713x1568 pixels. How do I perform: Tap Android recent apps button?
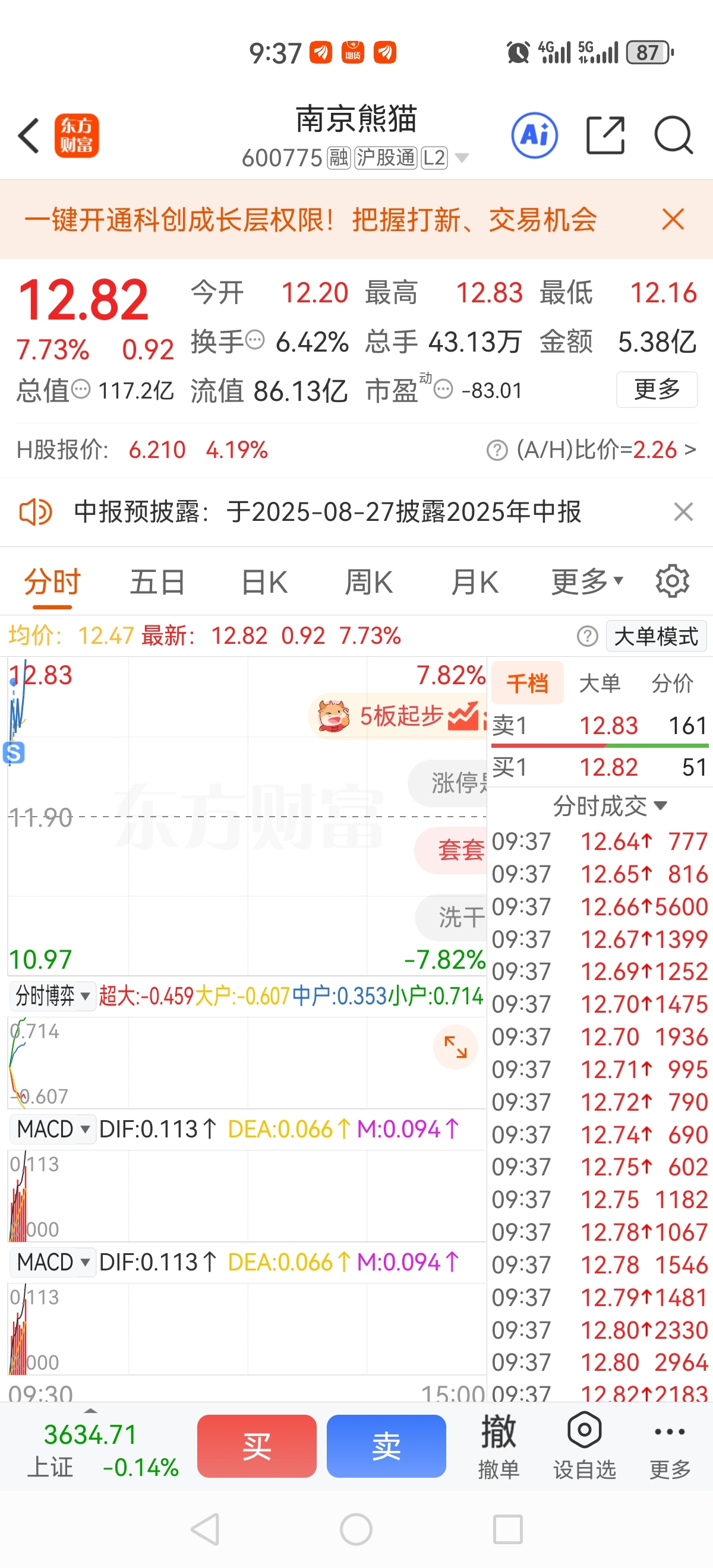tap(507, 1529)
